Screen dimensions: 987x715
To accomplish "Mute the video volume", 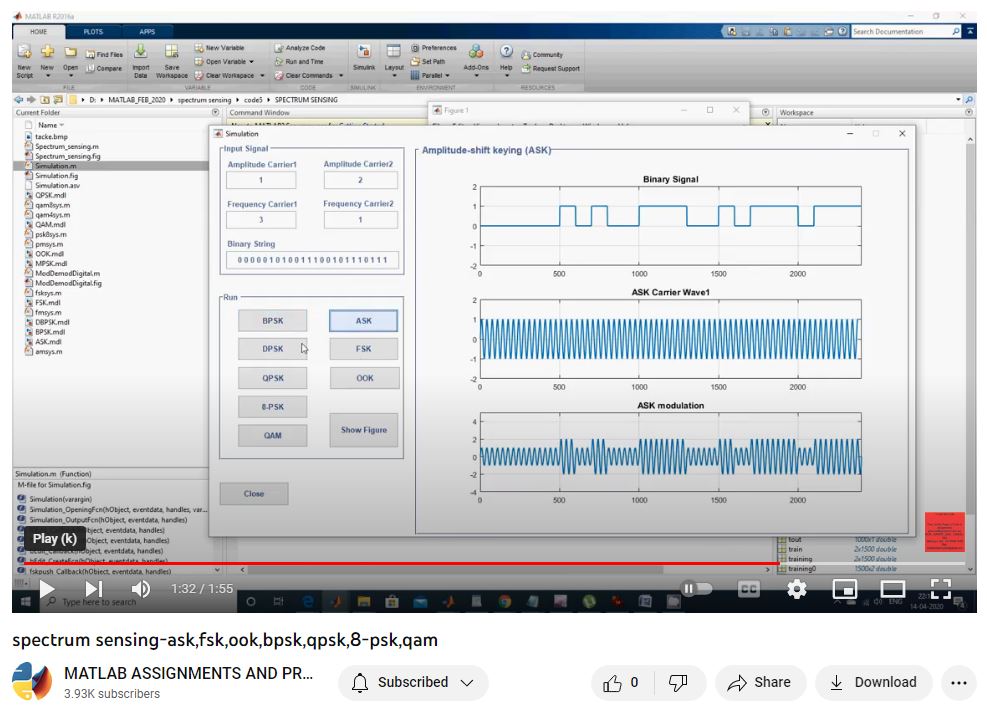I will click(x=140, y=590).
